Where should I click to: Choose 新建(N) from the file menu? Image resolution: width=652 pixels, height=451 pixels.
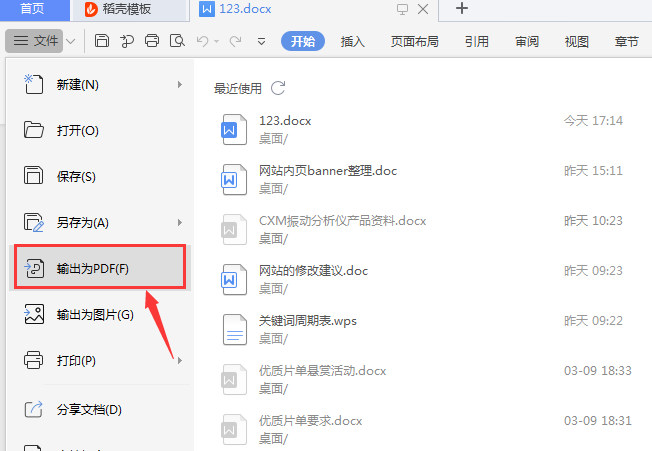[100, 85]
